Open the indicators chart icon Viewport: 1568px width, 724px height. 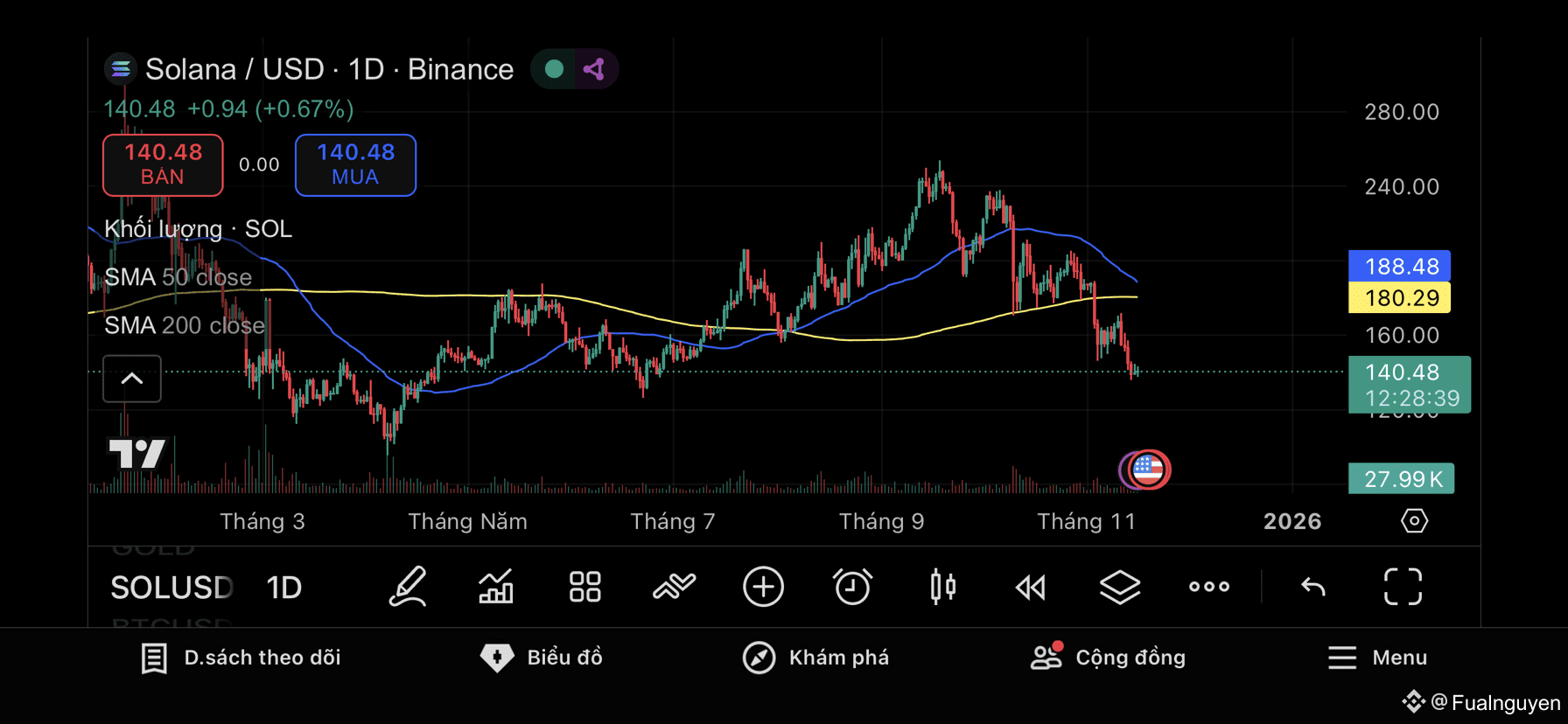[x=496, y=587]
